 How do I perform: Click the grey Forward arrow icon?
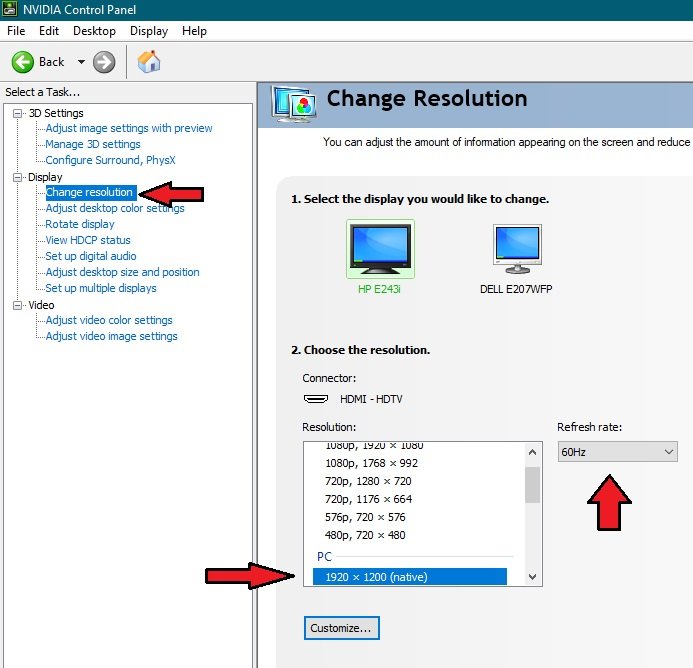104,62
